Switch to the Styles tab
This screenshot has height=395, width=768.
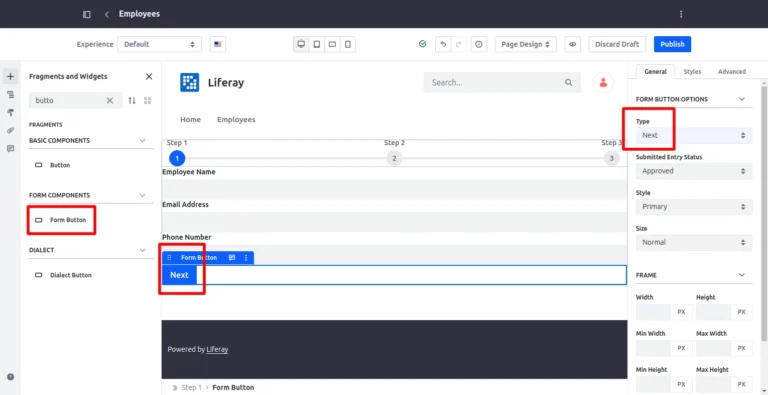(692, 72)
